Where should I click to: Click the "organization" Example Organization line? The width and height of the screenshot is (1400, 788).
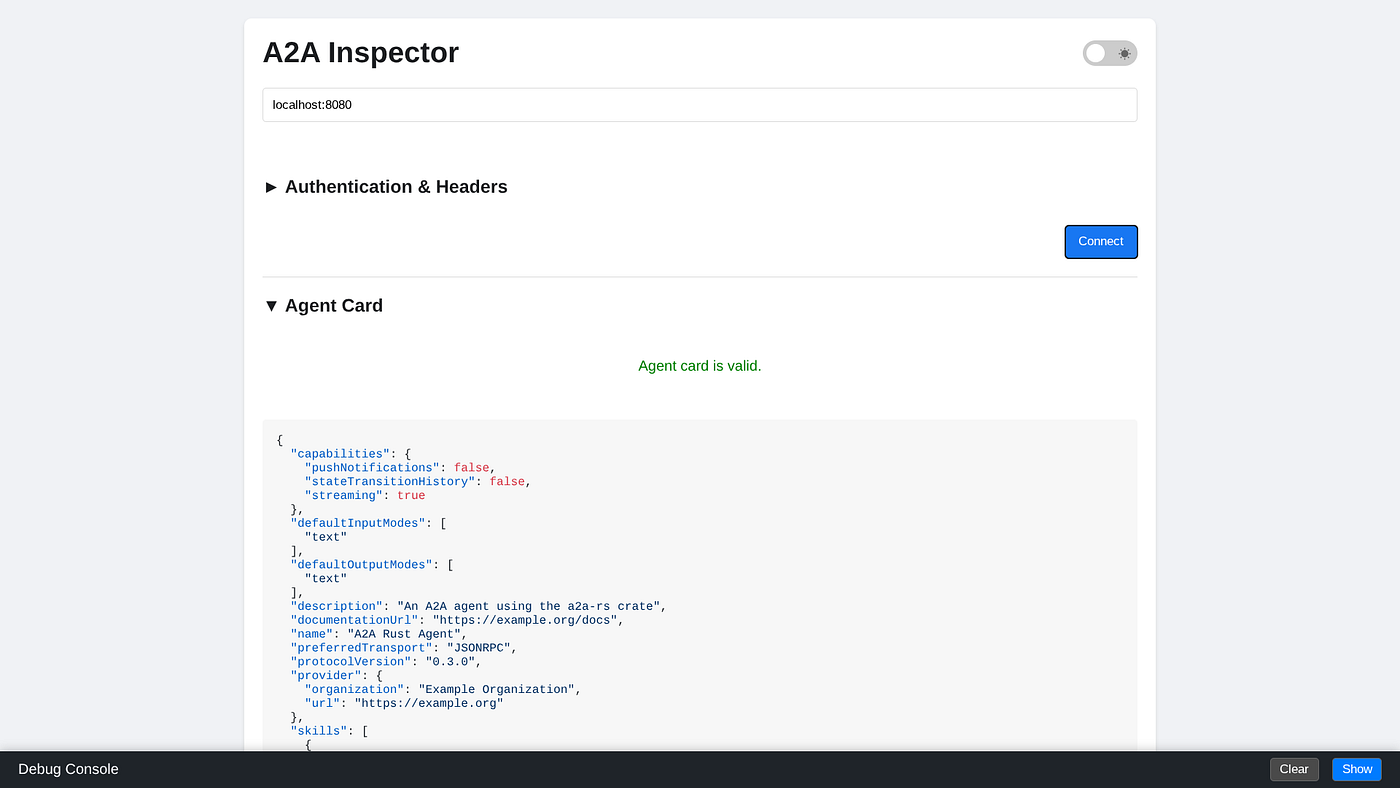(443, 690)
